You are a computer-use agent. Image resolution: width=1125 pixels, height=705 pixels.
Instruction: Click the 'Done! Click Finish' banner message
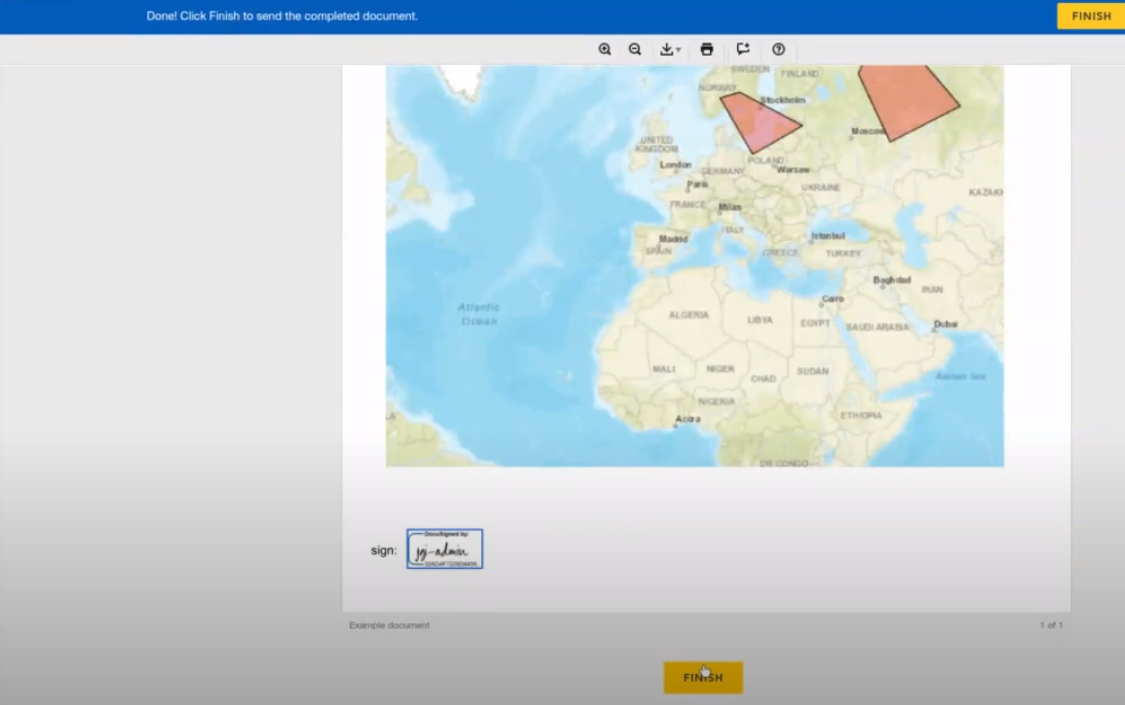pos(282,16)
